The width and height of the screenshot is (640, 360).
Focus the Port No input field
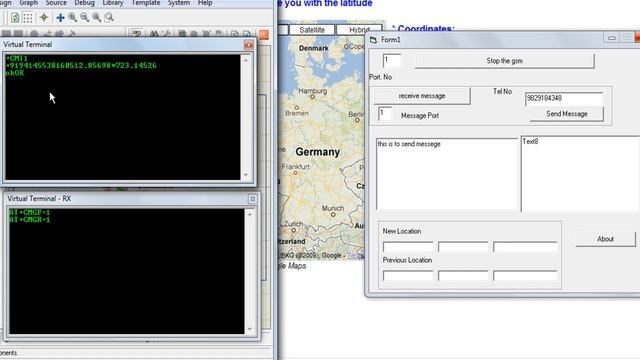[391, 60]
